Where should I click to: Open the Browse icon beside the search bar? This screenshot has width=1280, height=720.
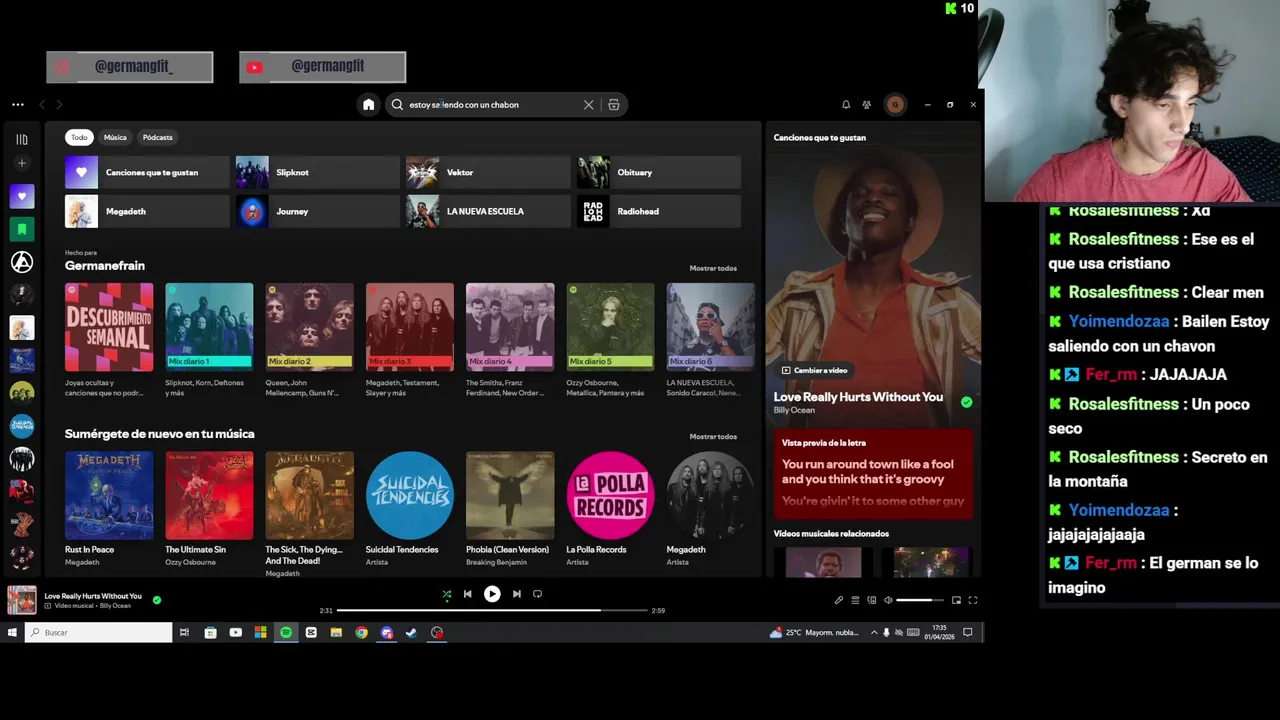pos(614,104)
